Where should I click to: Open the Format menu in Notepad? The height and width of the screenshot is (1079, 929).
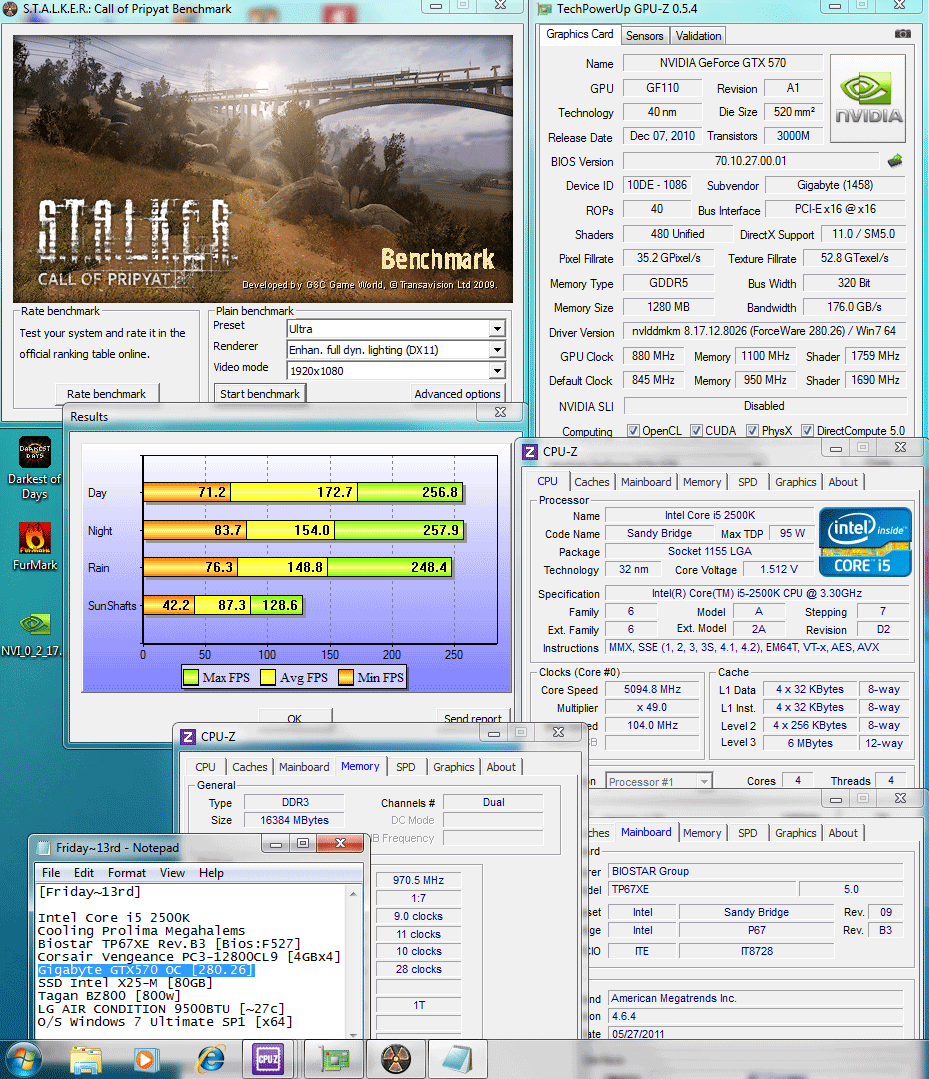click(x=127, y=873)
